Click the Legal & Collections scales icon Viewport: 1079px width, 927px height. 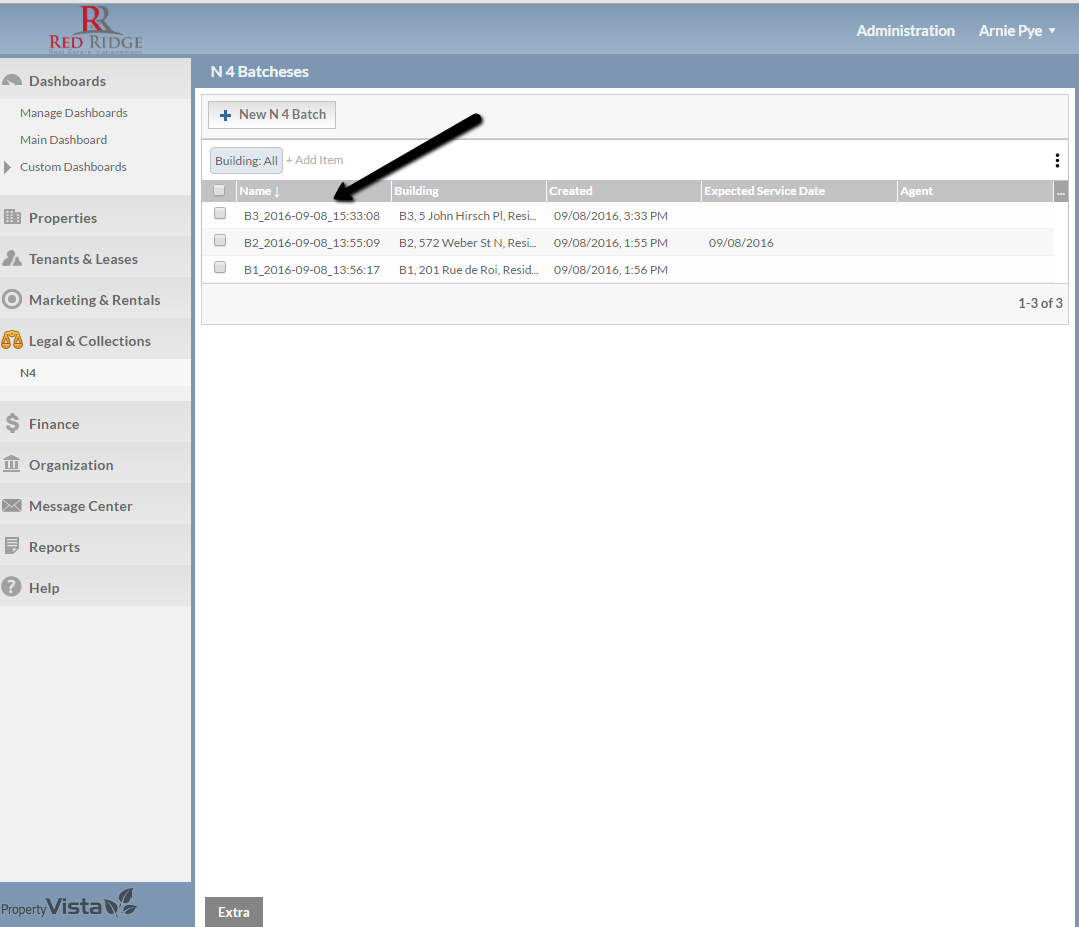(12, 341)
